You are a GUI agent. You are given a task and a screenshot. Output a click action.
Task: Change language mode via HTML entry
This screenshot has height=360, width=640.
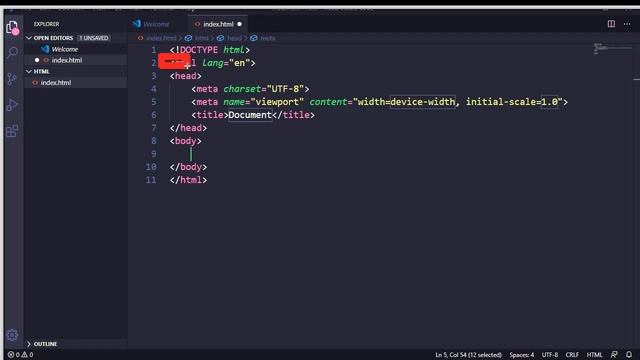click(x=594, y=355)
